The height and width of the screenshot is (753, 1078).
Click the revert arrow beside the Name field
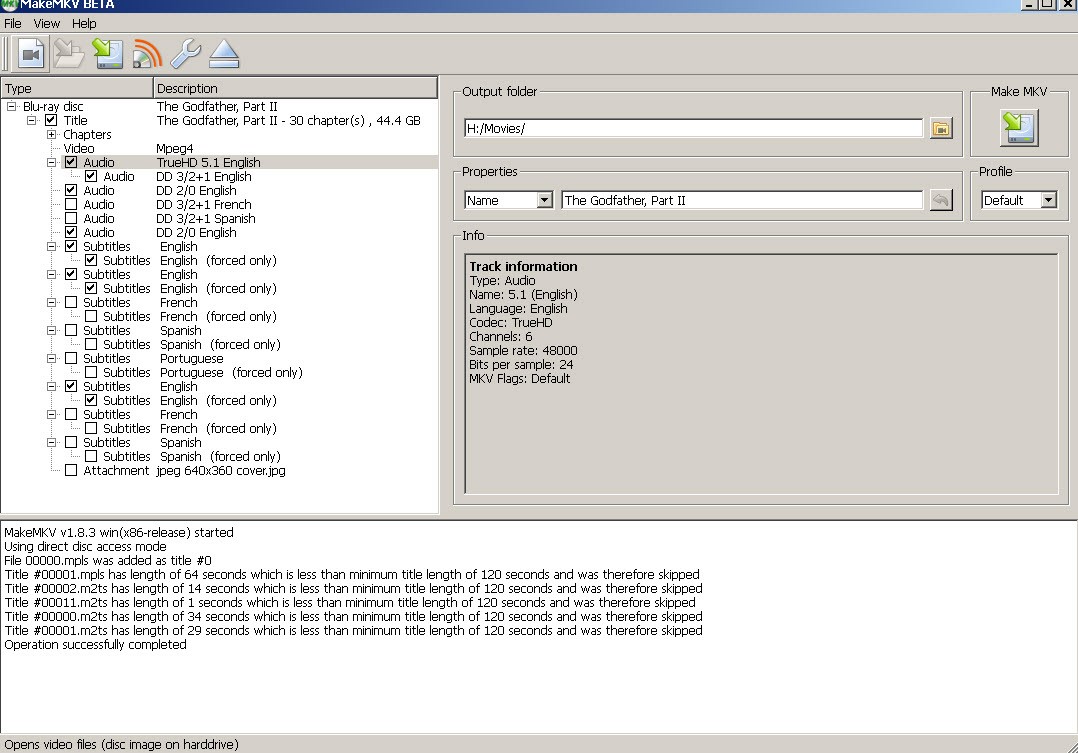coord(941,200)
